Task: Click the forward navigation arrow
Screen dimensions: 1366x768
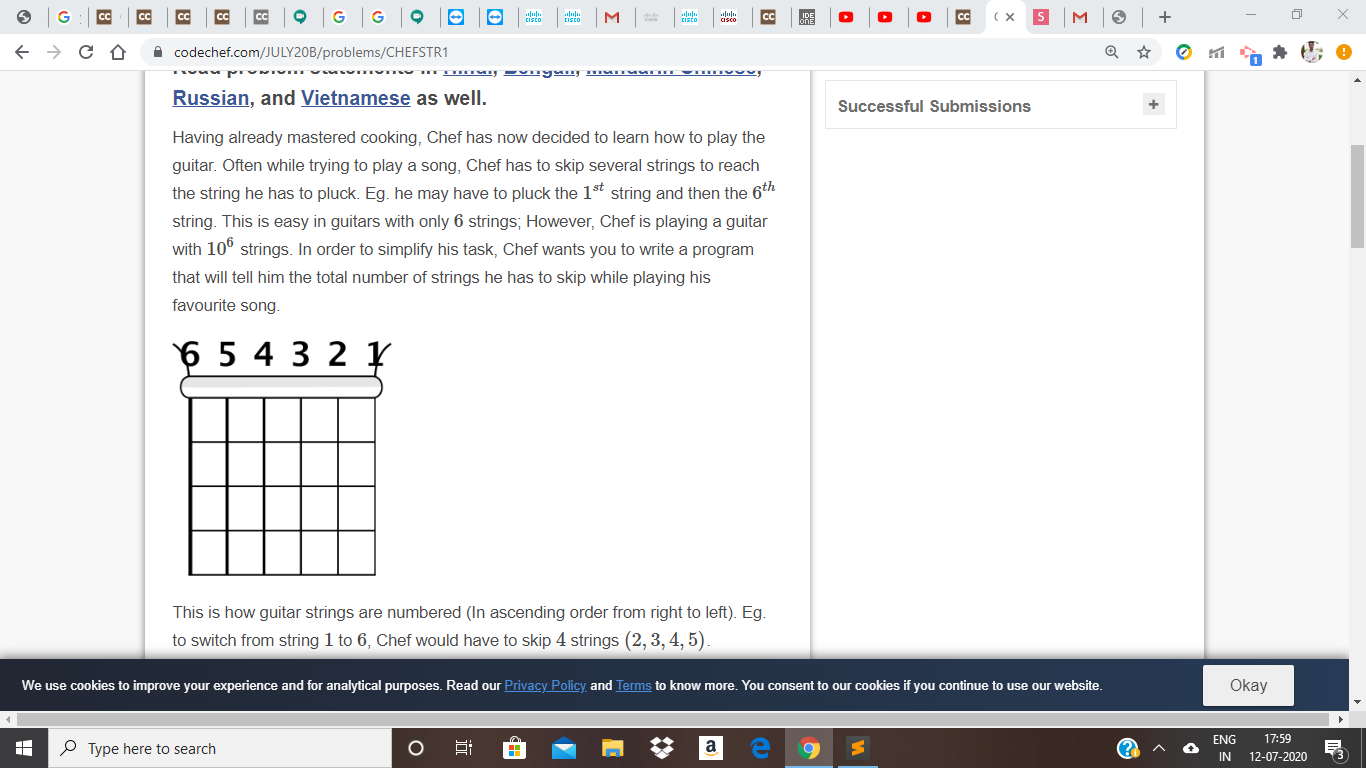Action: click(x=54, y=52)
